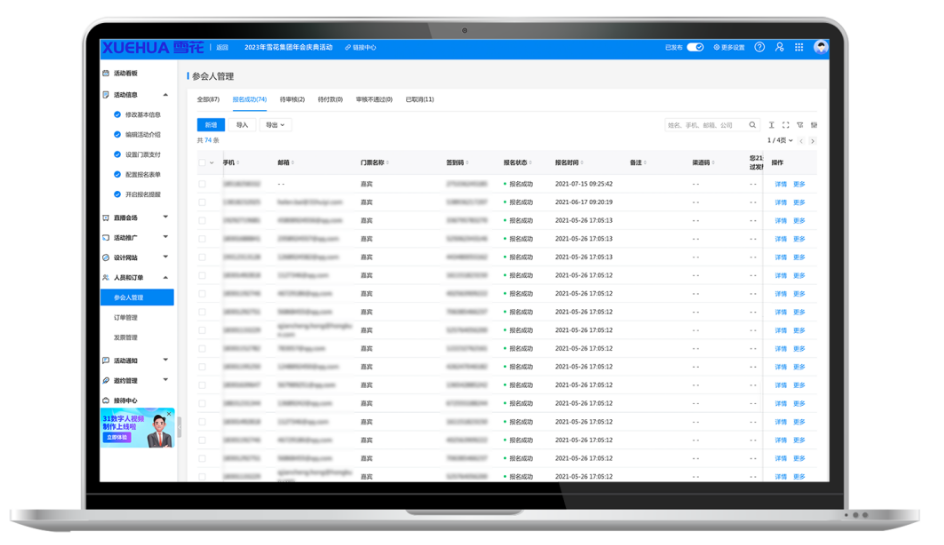The width and height of the screenshot is (944, 545).
Task: Click check icon beside 开启报名提醒
Action: coord(117,195)
